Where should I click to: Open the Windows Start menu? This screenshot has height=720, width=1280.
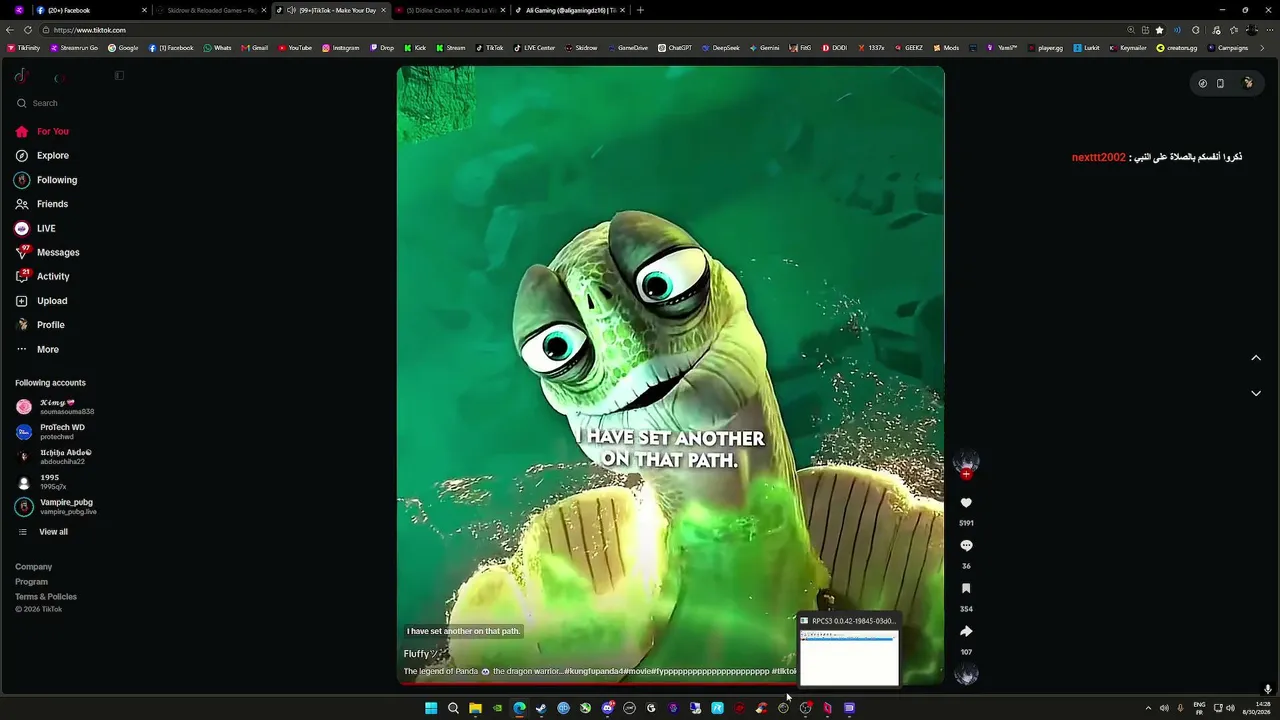(431, 708)
